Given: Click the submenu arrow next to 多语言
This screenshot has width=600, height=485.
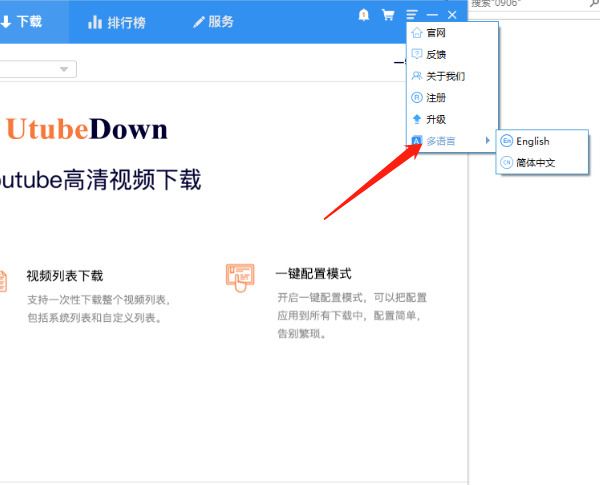Looking at the screenshot, I should click(488, 140).
